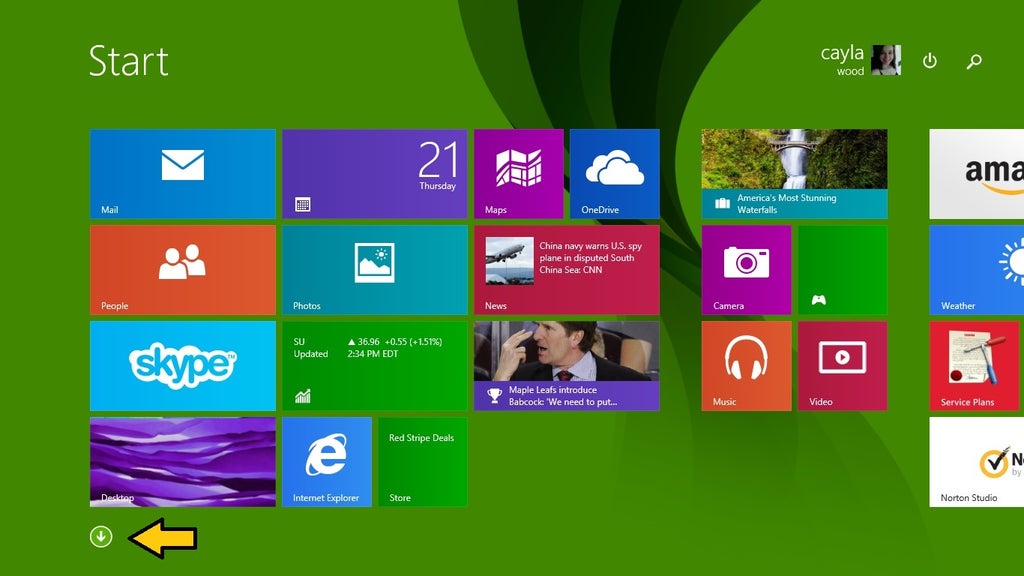Open the Mail tile
This screenshot has width=1024, height=576.
pos(183,174)
